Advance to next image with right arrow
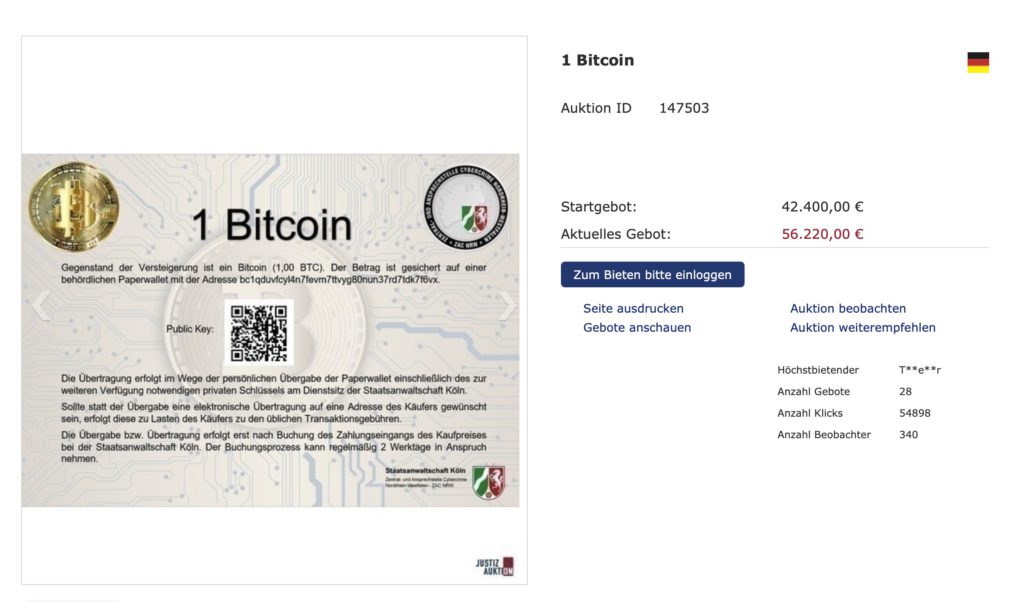The height and width of the screenshot is (602, 1024). pyautogui.click(x=506, y=305)
